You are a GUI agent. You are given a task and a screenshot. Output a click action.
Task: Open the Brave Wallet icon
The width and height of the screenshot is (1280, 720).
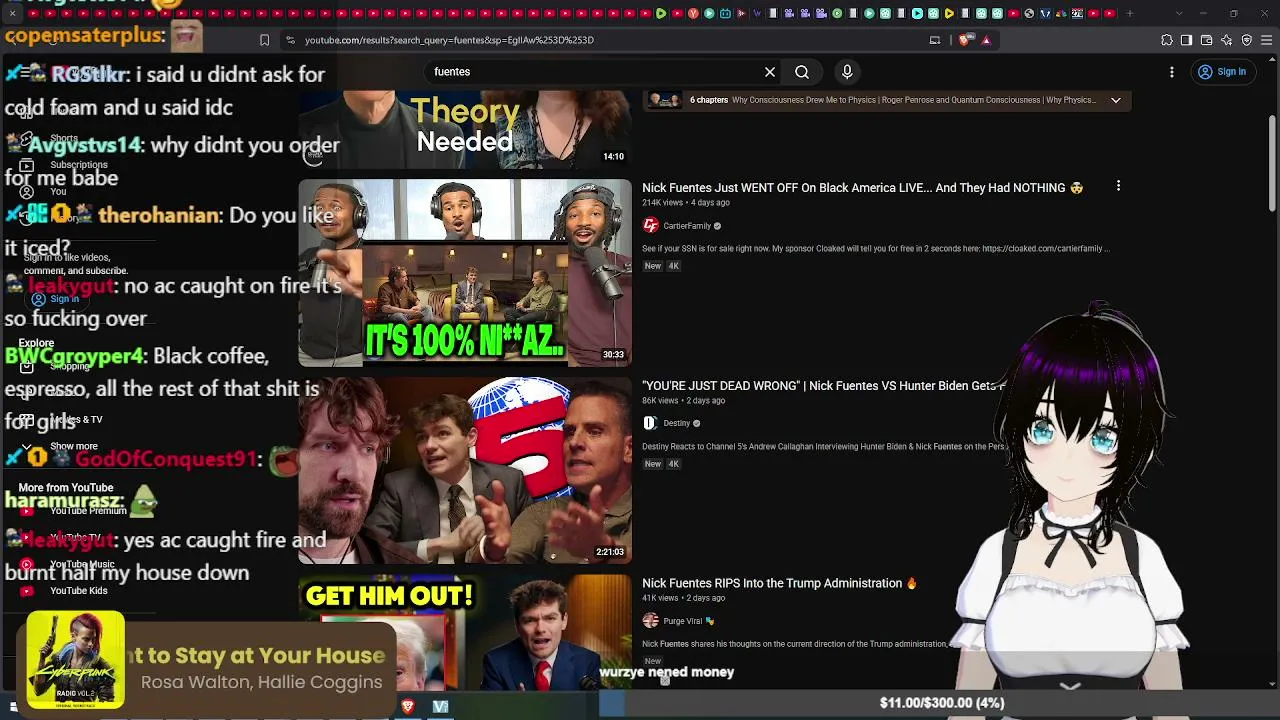coord(1206,40)
